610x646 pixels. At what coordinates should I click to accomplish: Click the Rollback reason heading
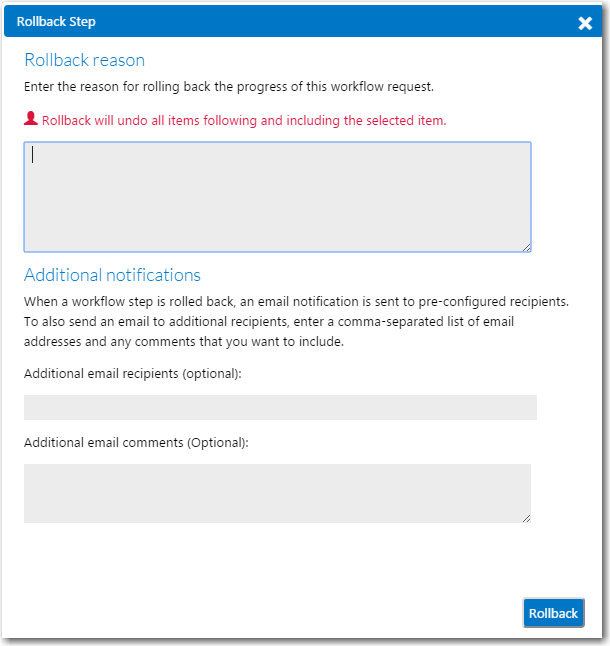(x=84, y=60)
